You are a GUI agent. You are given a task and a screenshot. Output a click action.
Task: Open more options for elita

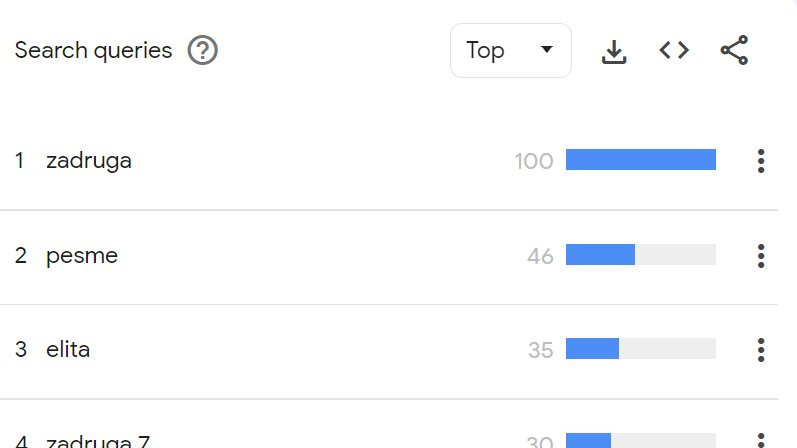pos(761,350)
